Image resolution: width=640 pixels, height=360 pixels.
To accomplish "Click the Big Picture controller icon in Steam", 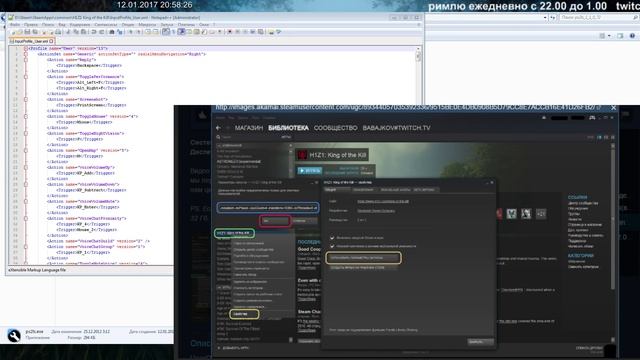I will tap(592, 118).
